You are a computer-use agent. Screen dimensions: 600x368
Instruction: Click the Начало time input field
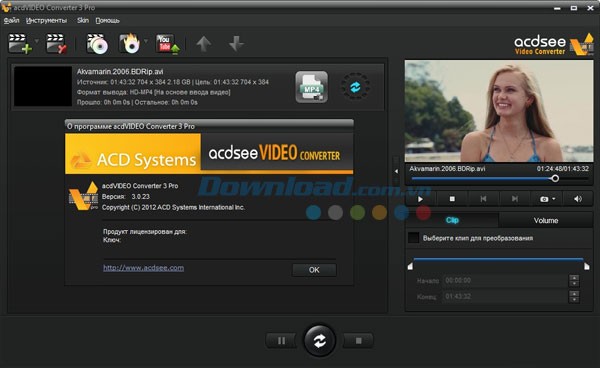click(505, 280)
